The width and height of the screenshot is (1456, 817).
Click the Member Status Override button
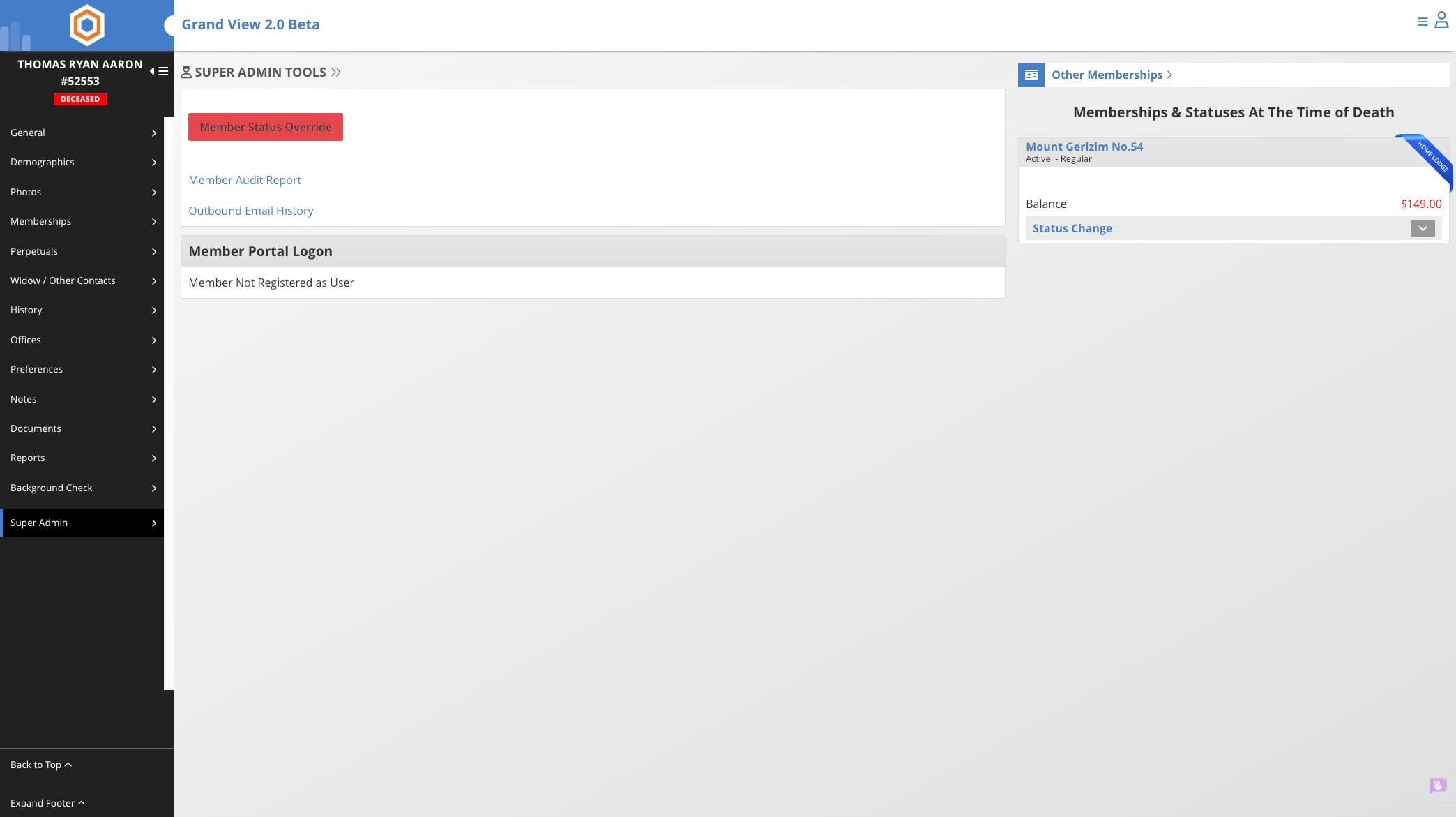266,127
